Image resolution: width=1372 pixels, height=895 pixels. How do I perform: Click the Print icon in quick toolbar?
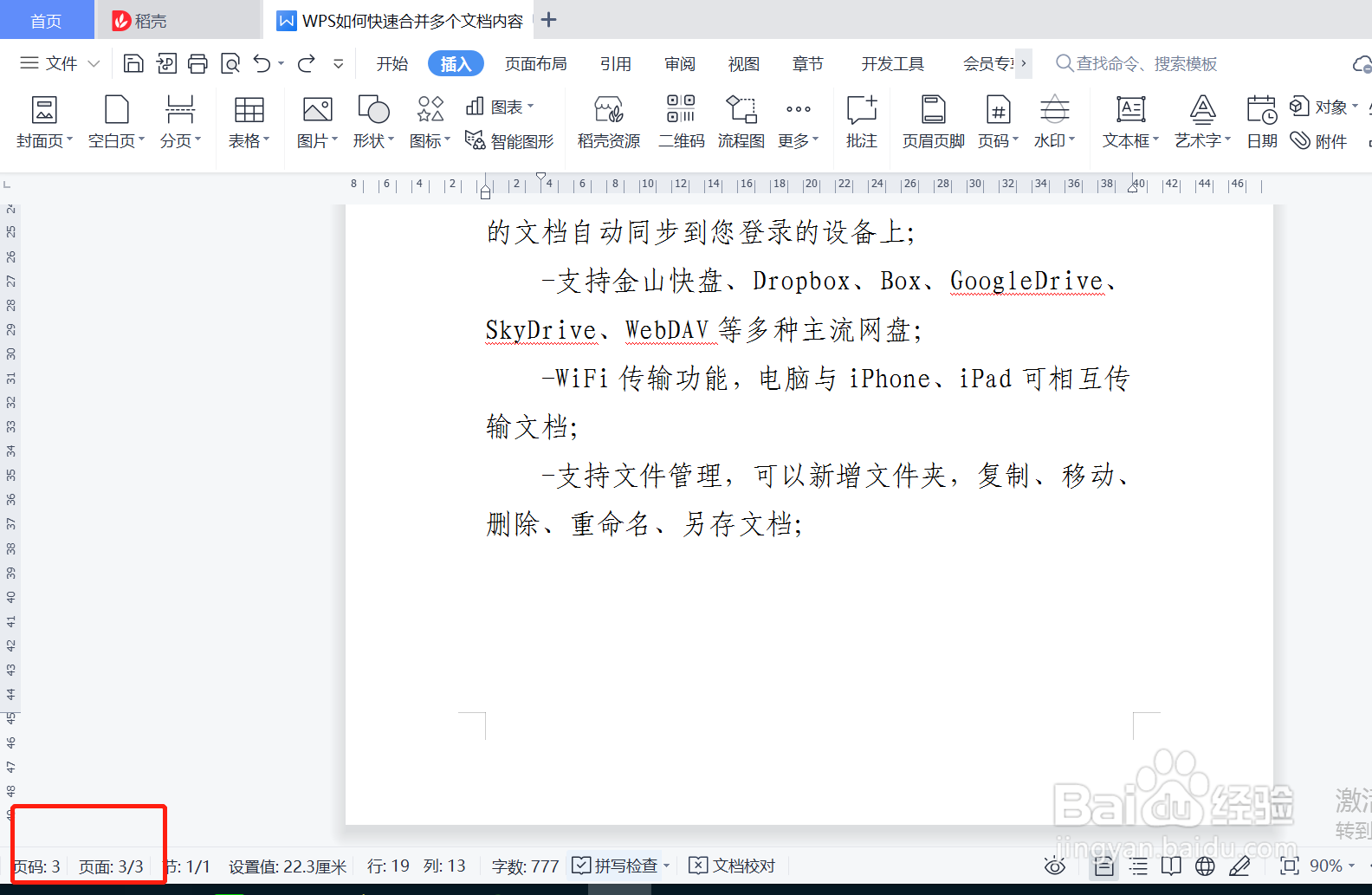coord(198,63)
